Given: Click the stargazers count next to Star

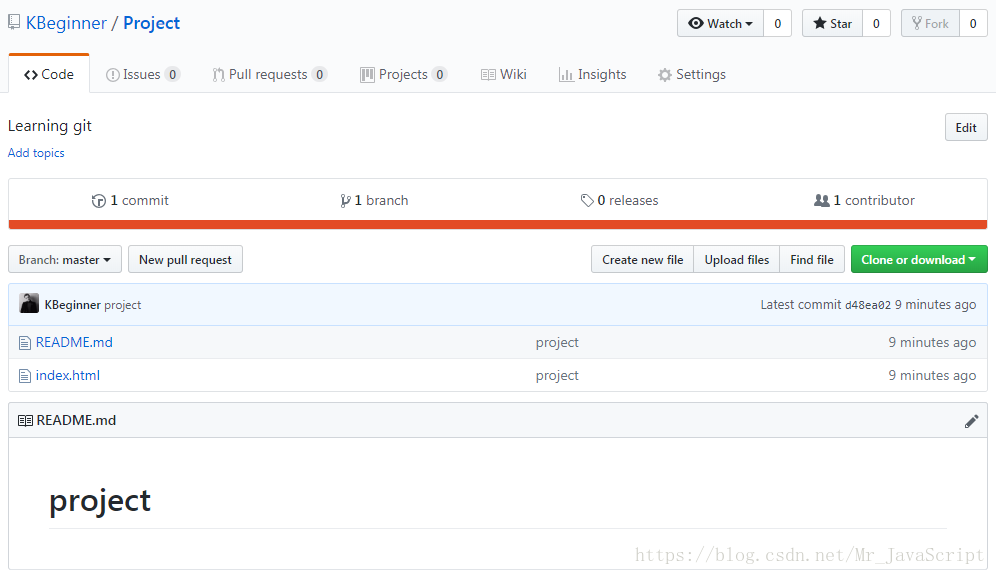Looking at the screenshot, I should tap(876, 24).
